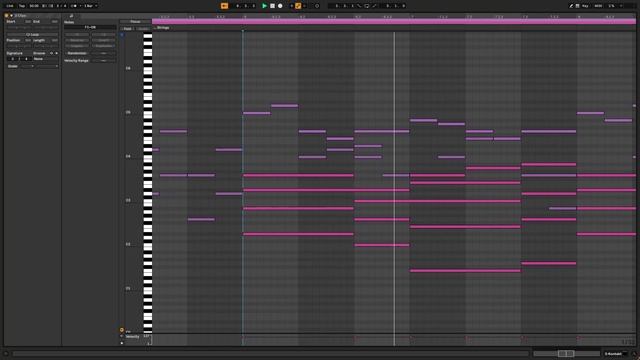Click the orange lane selector icon near bottom

tap(122, 330)
